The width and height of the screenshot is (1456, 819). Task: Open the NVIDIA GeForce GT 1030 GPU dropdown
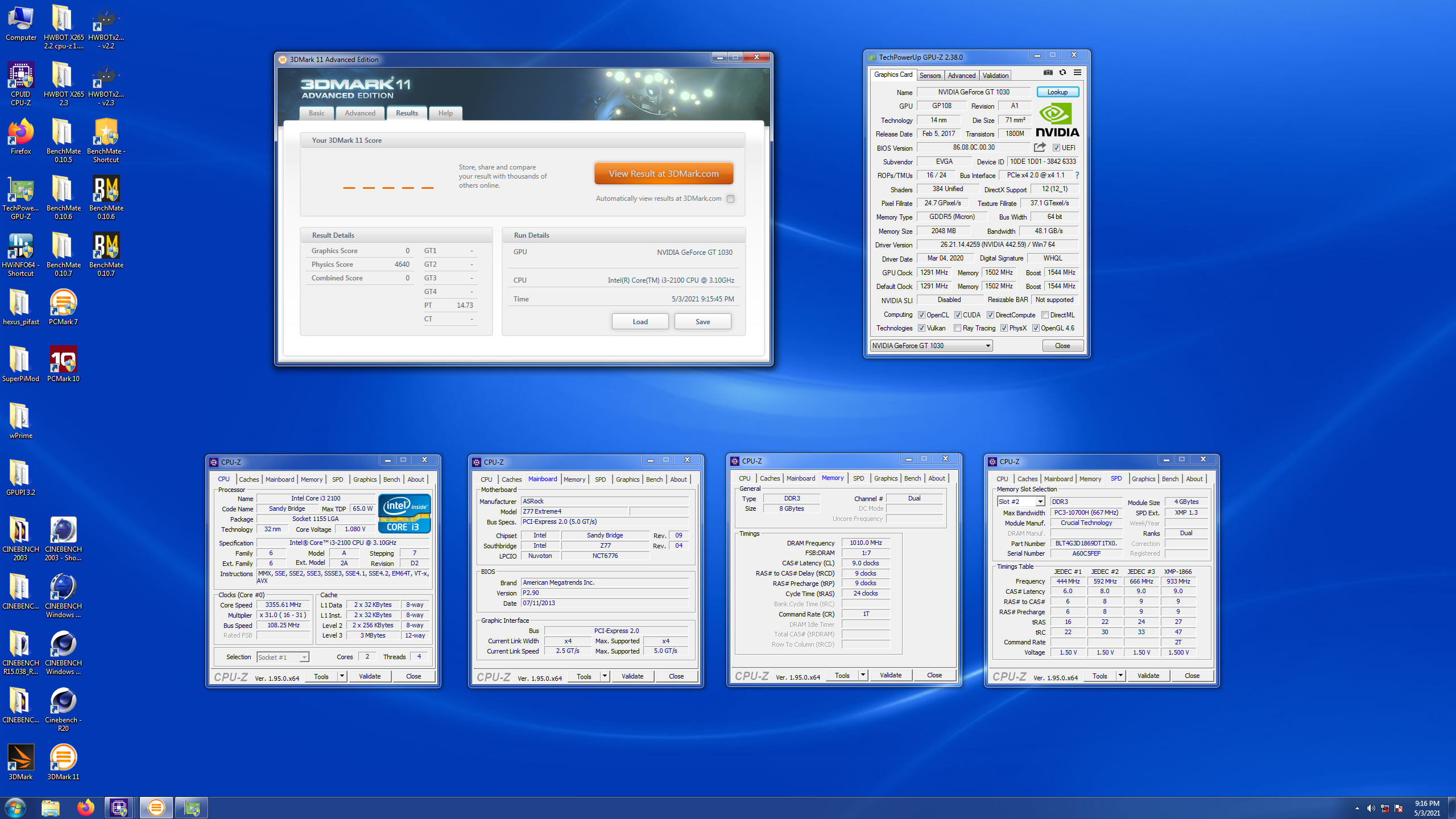(931, 346)
